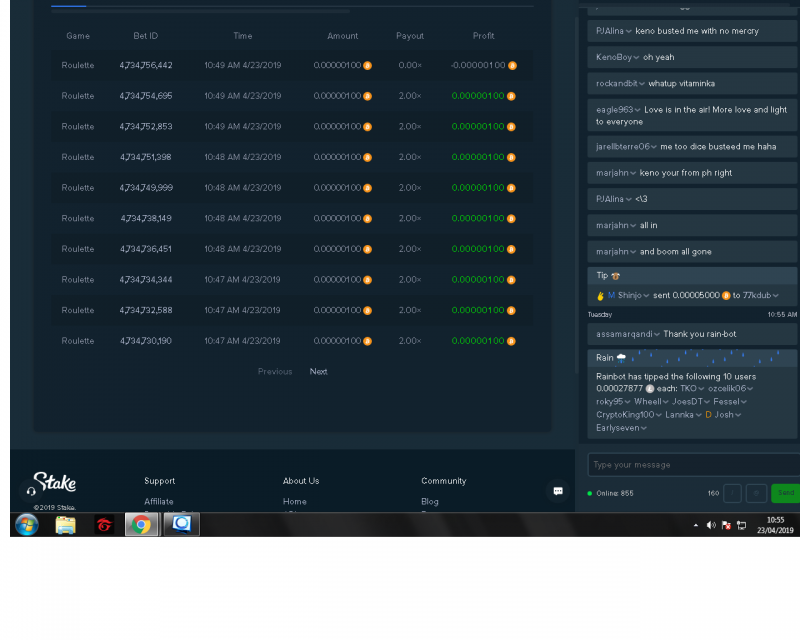This screenshot has height=640, width=800.
Task: Click the Payout column header
Action: click(410, 36)
